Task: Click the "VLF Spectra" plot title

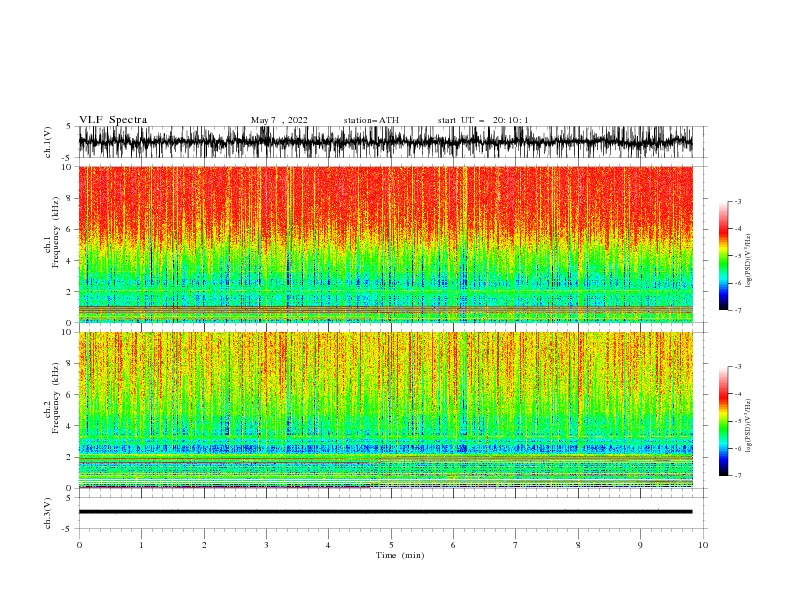Action: click(113, 120)
